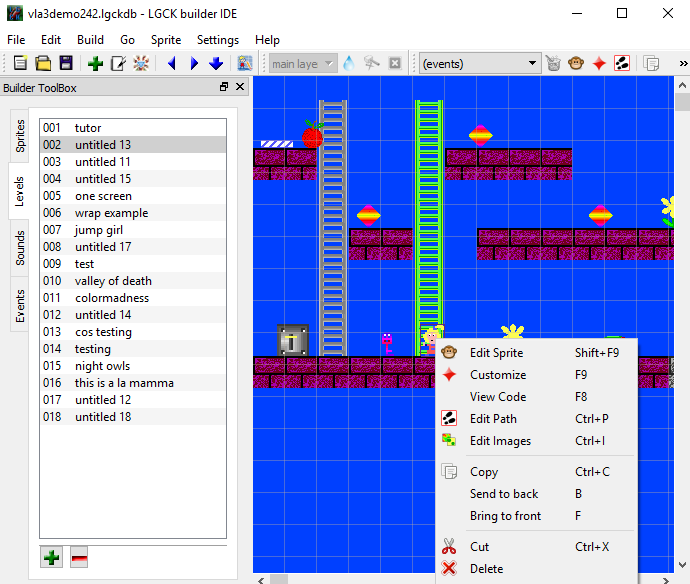Click the edit path toolbar icon
The image size is (690, 584).
coord(622,64)
